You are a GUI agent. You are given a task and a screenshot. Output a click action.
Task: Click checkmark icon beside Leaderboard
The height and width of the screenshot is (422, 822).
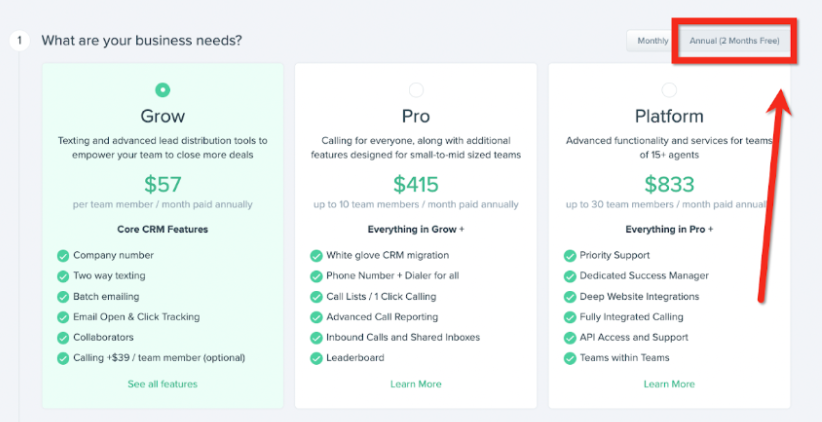(316, 357)
